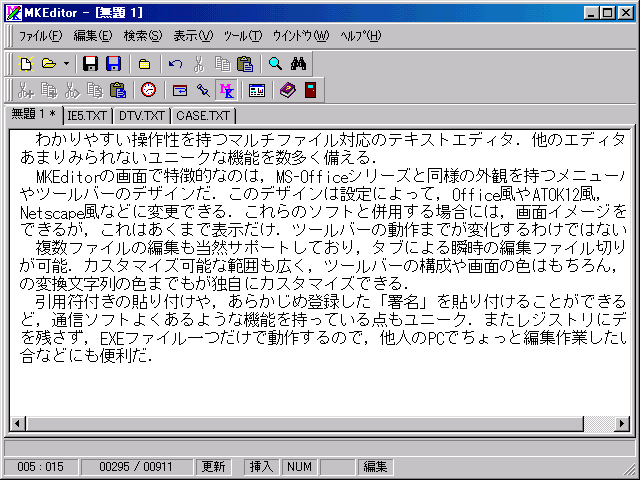The width and height of the screenshot is (640, 480).
Task: Undo the last edit with the arrow icon
Action: point(175,64)
